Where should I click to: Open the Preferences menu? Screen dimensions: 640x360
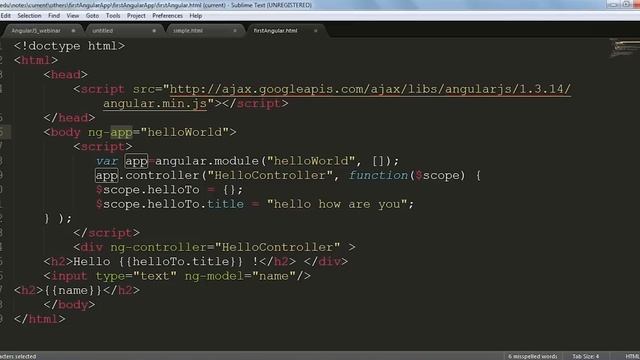[167, 16]
